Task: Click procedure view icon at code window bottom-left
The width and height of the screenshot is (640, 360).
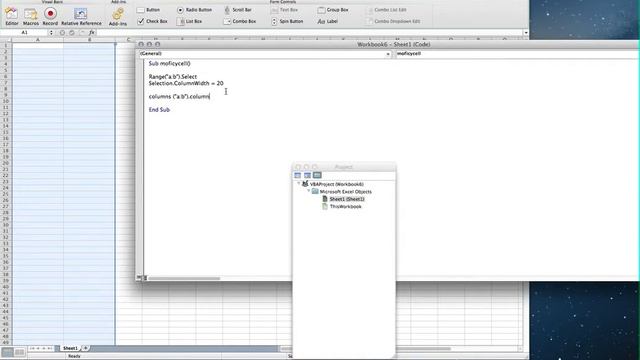Action: [x=139, y=278]
